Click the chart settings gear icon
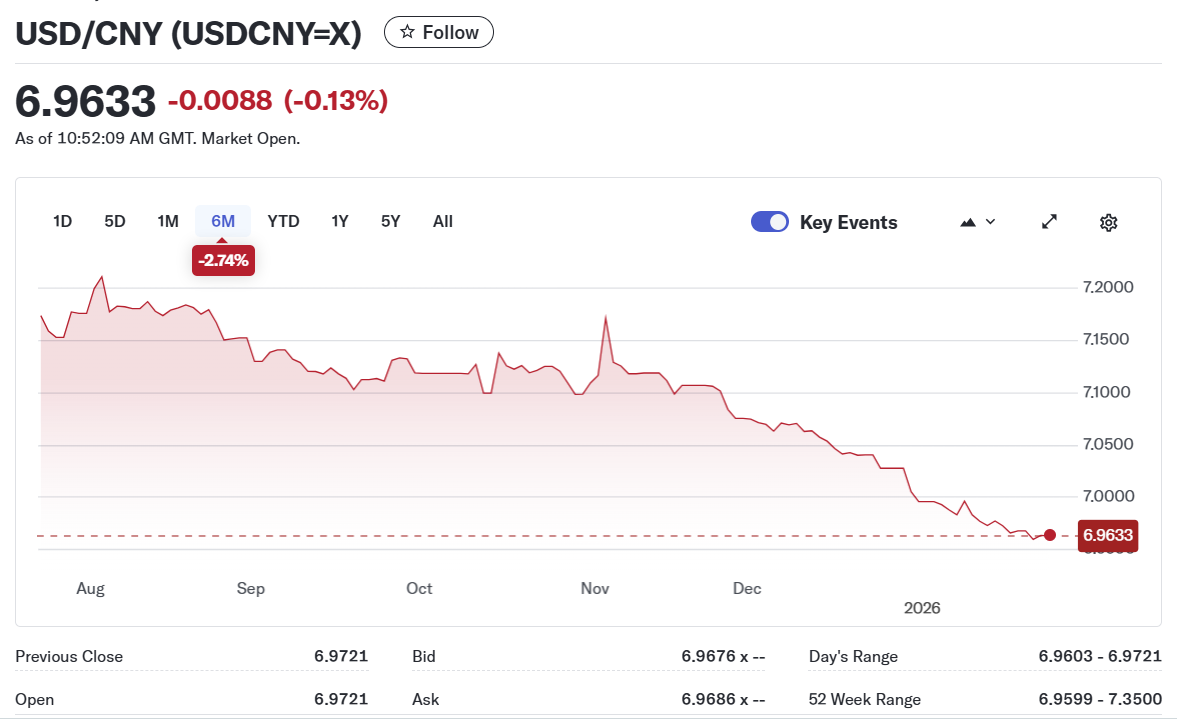Screen dimensions: 1177x719 (x=1108, y=222)
